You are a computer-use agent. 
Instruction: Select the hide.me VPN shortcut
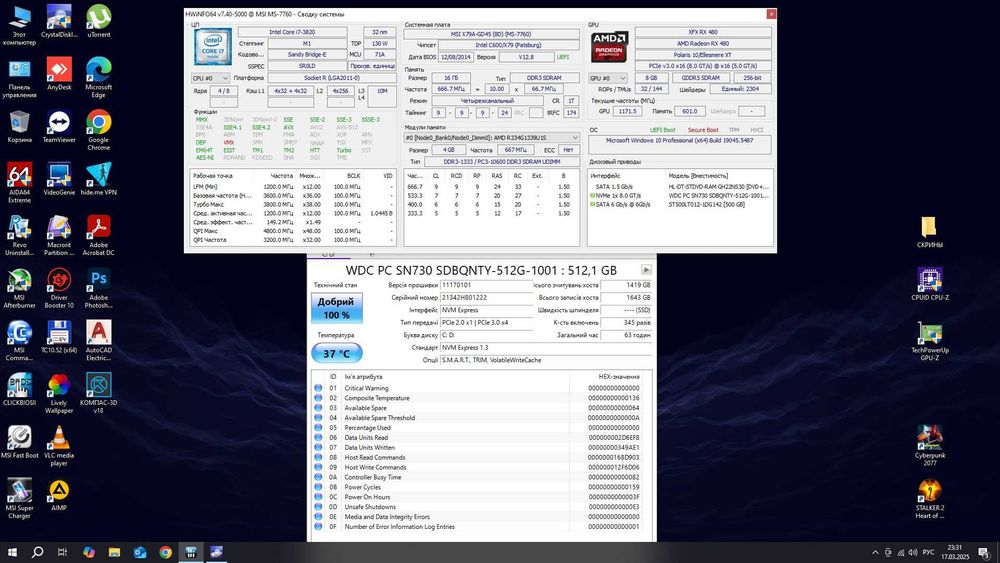tap(98, 179)
